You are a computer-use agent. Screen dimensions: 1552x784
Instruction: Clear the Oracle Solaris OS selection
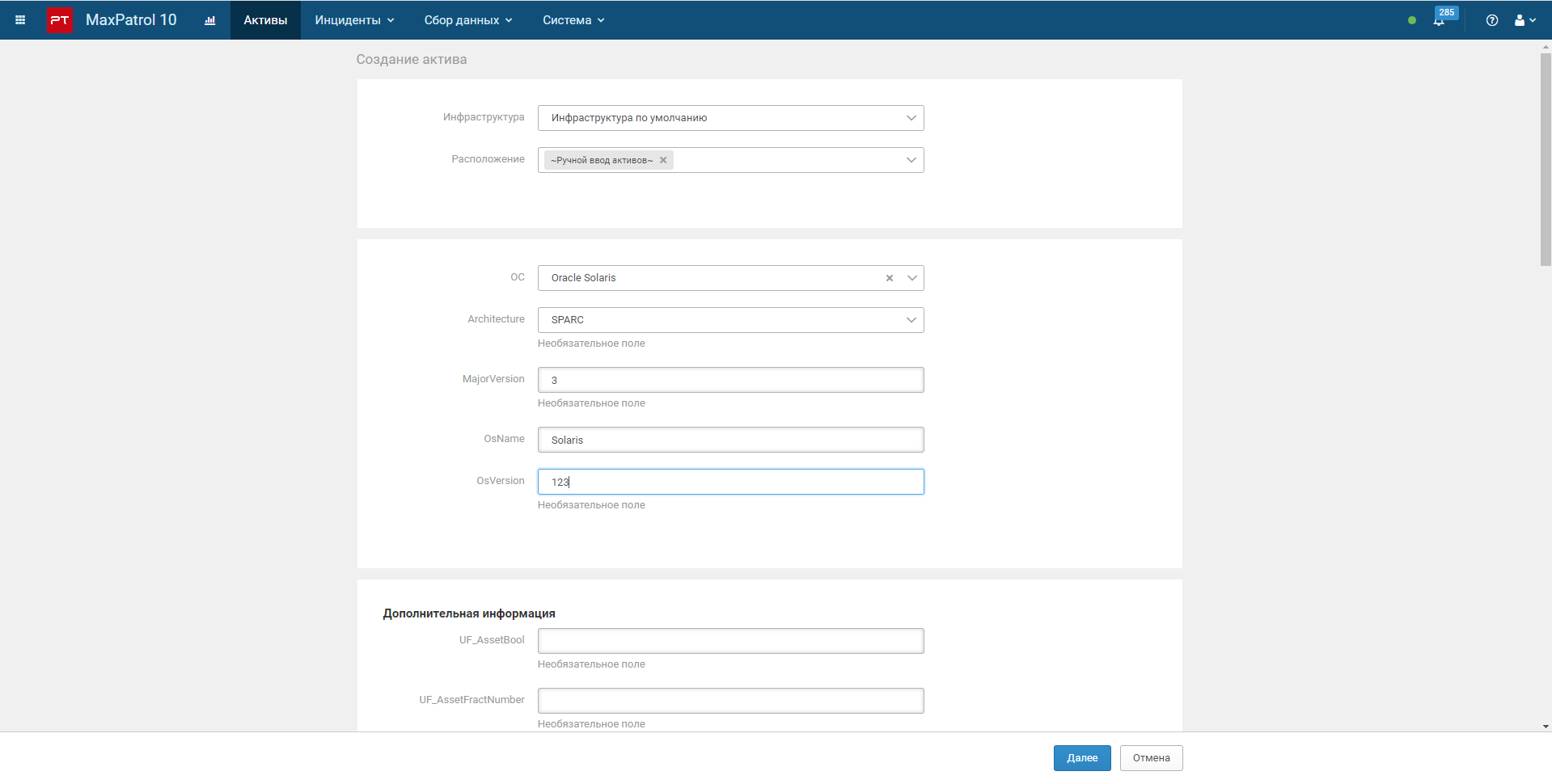[x=890, y=278]
